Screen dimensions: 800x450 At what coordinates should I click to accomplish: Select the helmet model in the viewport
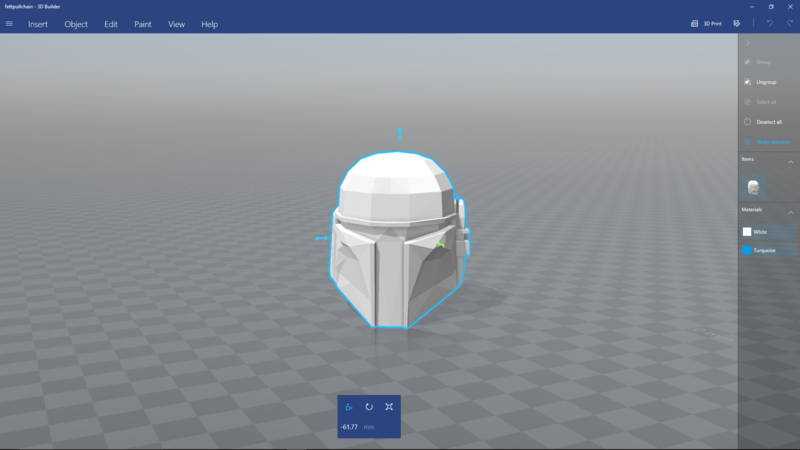[x=398, y=240]
